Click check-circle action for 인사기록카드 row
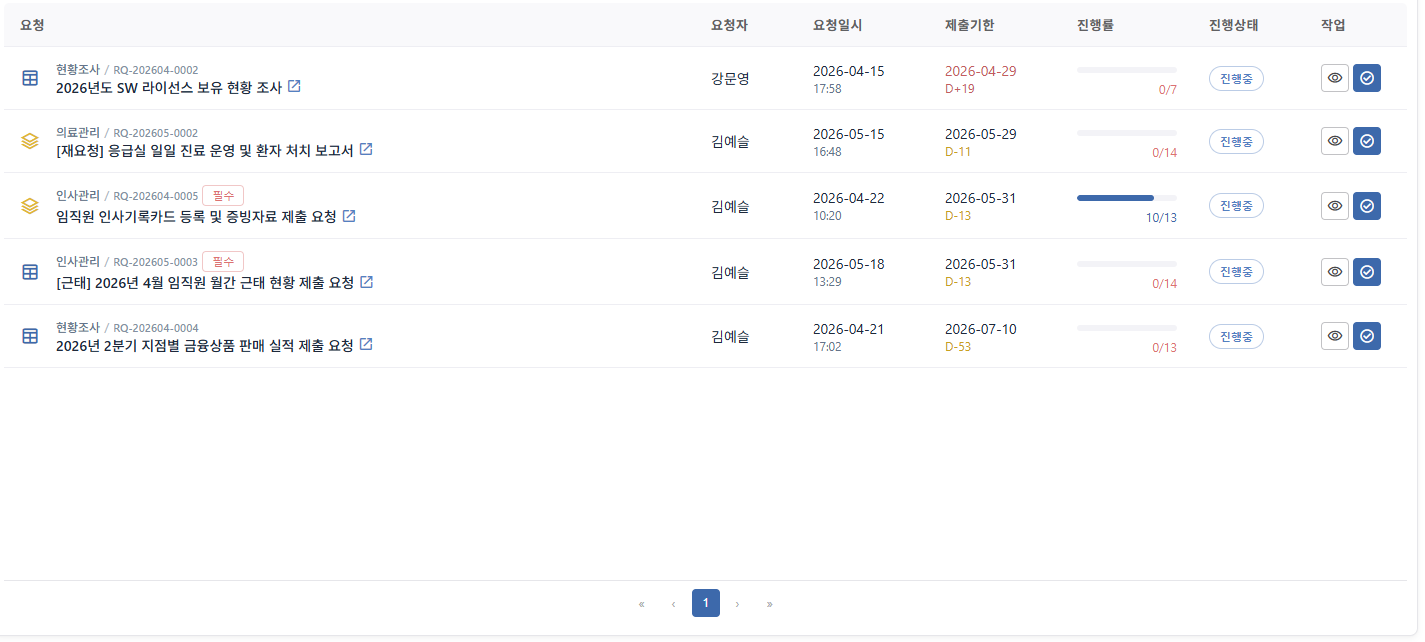Screen dimensions: 1425x642 coord(1367,206)
